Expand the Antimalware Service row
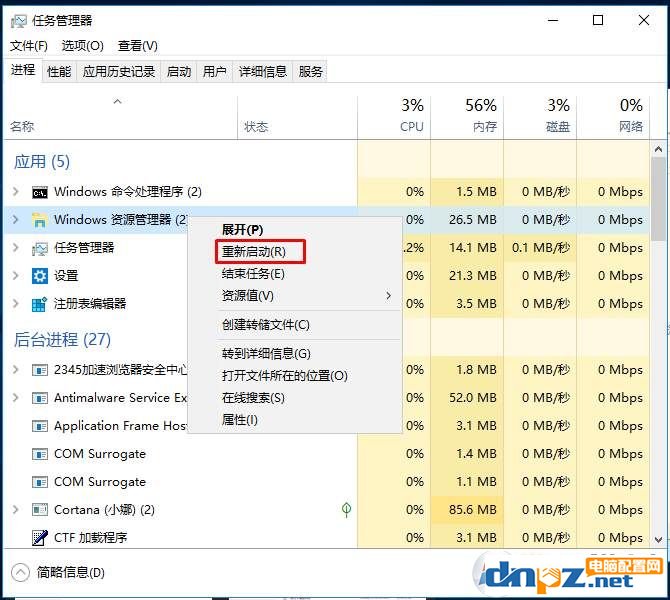Screen dimensions: 670x600 (x=16, y=397)
